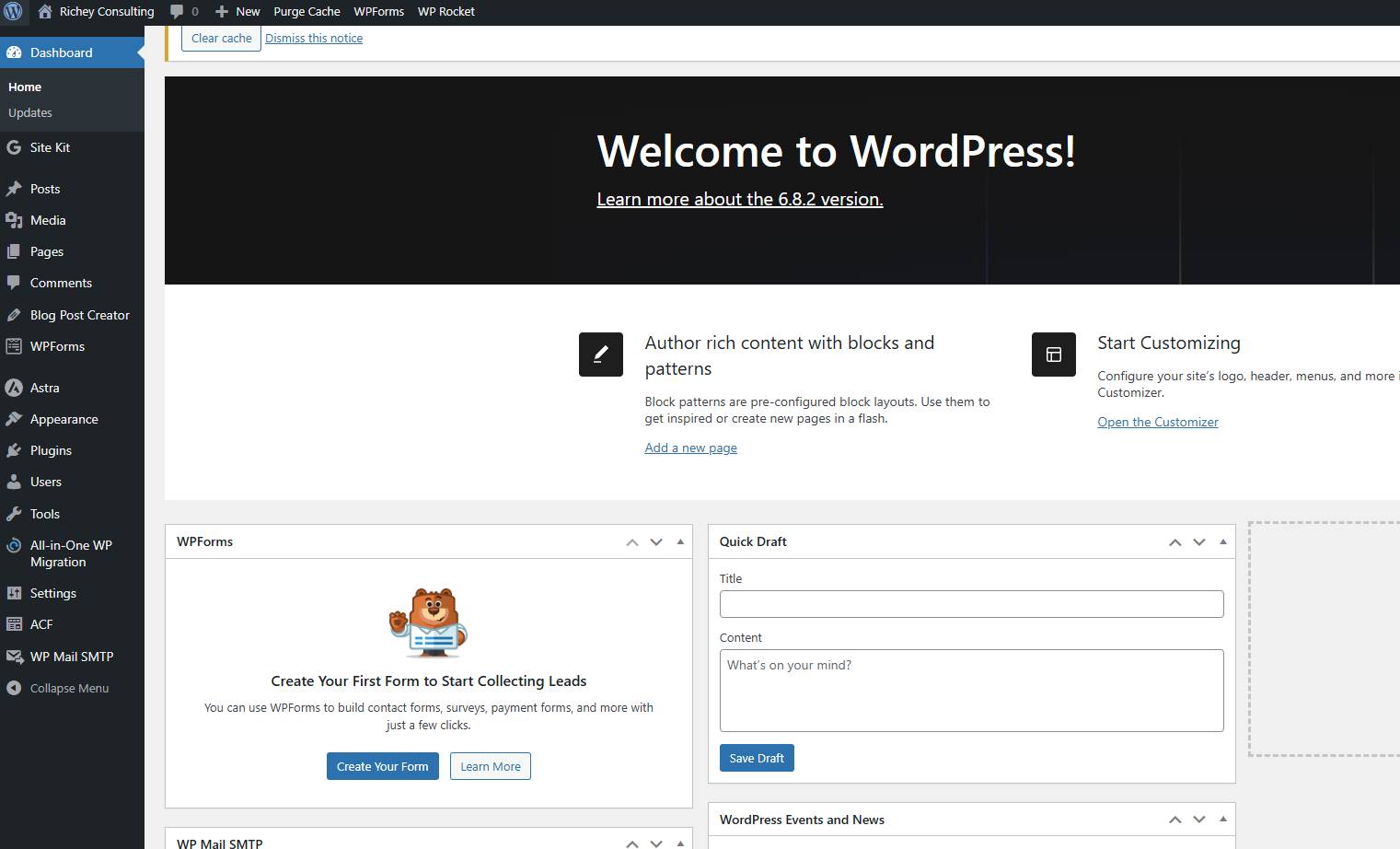This screenshot has width=1400, height=849.
Task: Click the Plugins plug icon
Action: click(14, 450)
